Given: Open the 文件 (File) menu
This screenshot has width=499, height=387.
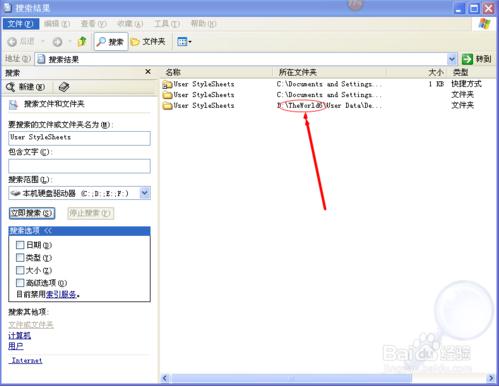Looking at the screenshot, I should pos(21,24).
